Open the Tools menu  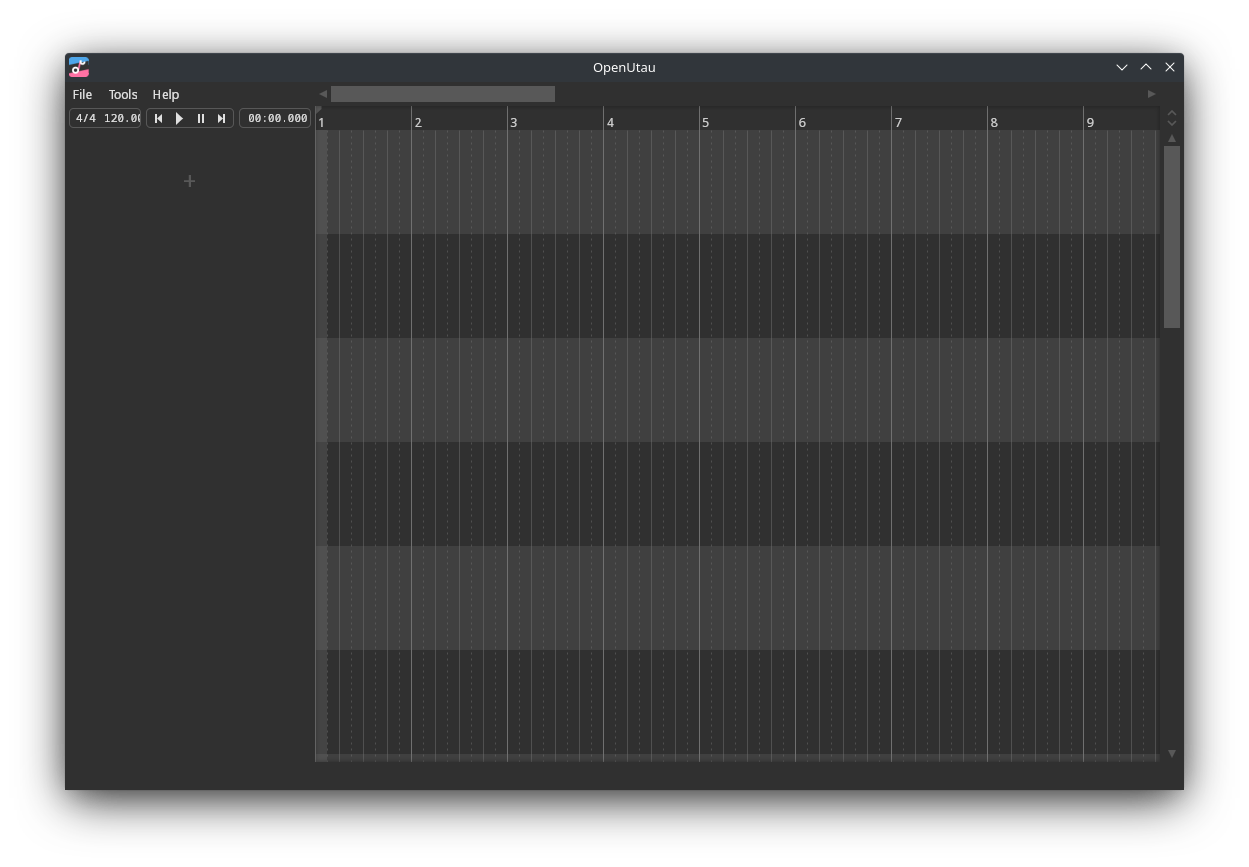[x=123, y=94]
